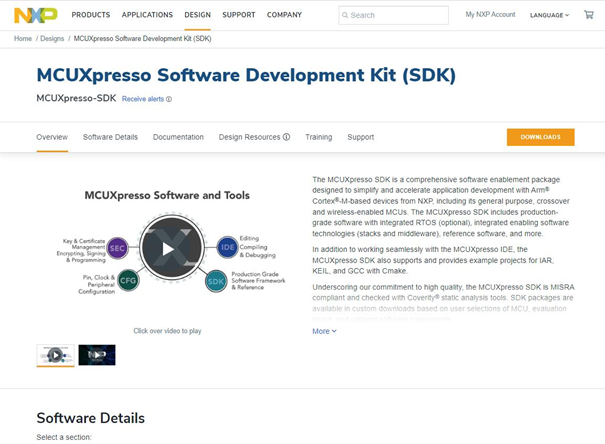
Task: Click the info icon beside Receive alerts
Action: (169, 99)
